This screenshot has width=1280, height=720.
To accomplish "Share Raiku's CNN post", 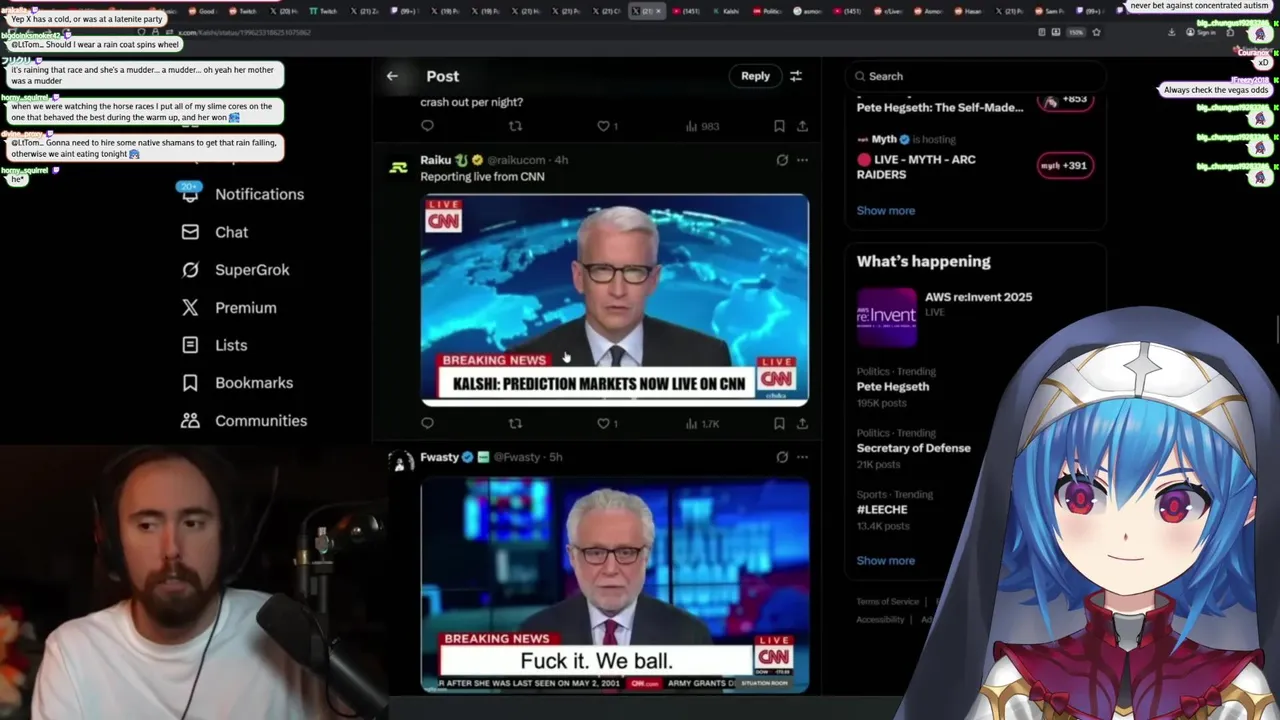I will (x=802, y=424).
